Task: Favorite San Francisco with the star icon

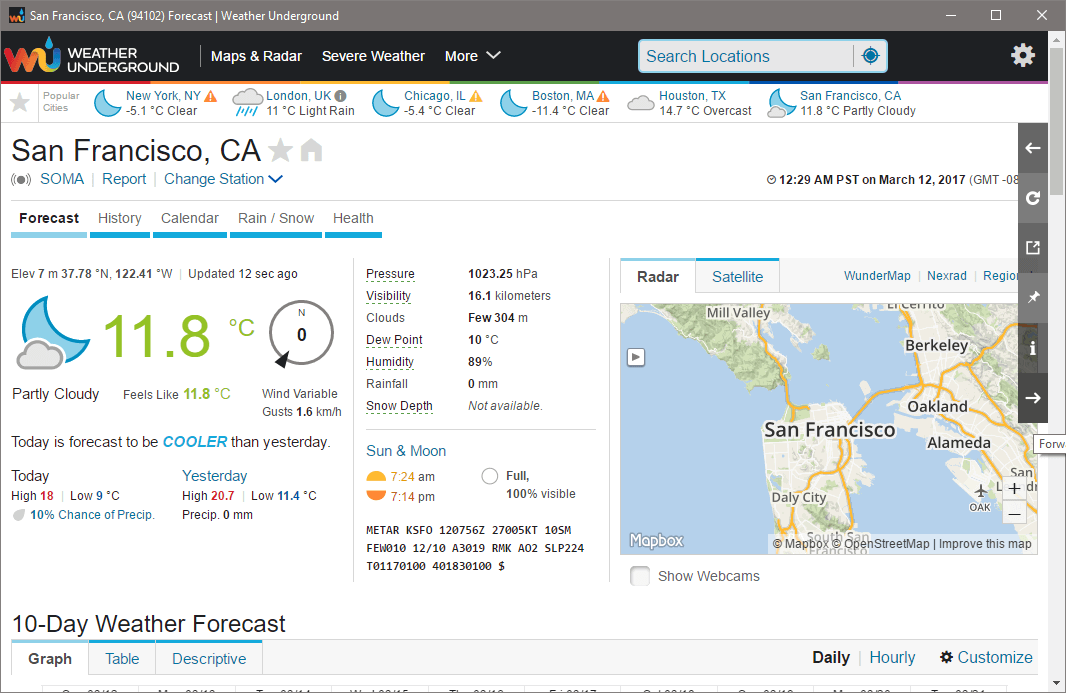Action: (280, 150)
